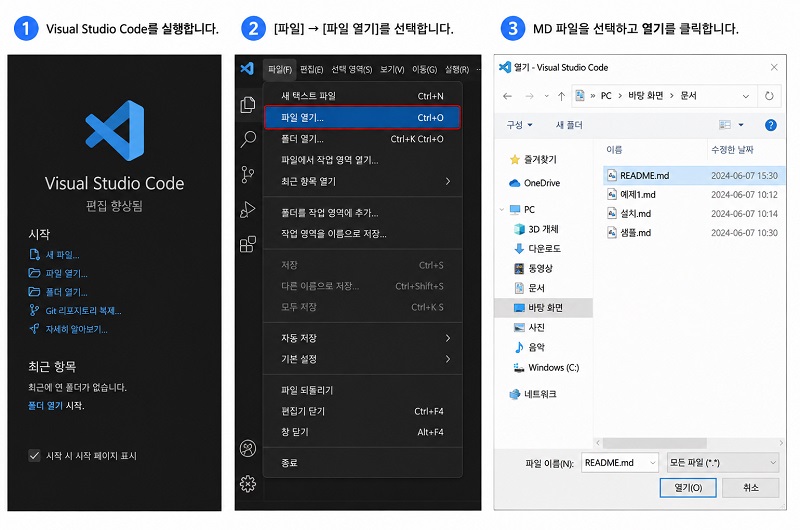Click the blue 폴더 열기 link under 최근 항목

[45, 406]
